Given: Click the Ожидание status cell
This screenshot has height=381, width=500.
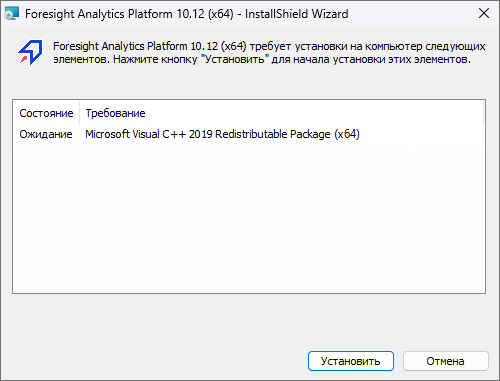Looking at the screenshot, I should tap(46, 134).
